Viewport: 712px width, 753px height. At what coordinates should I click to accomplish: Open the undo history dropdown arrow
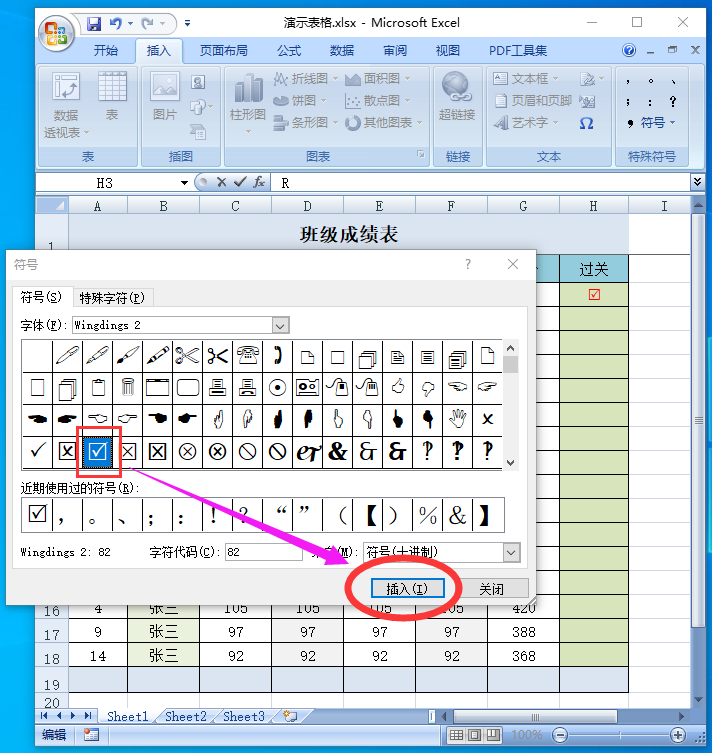tap(130, 23)
